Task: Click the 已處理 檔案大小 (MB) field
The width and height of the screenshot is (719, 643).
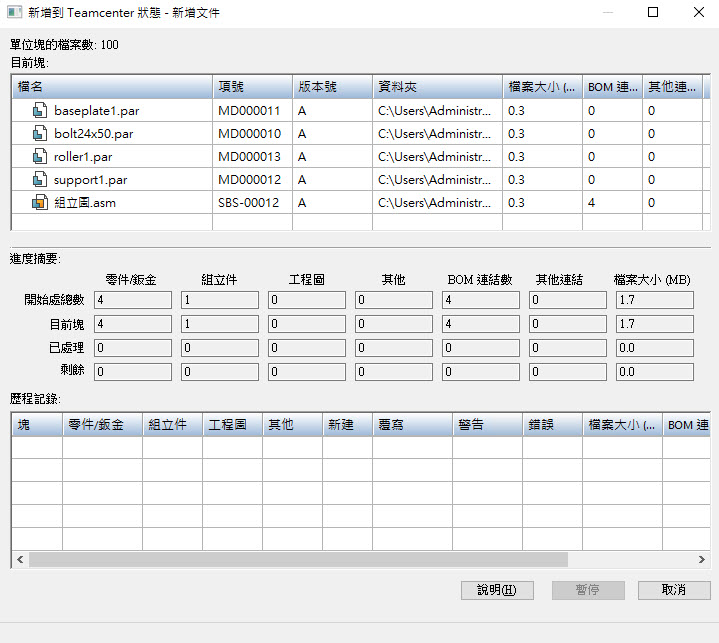Action: [x=655, y=348]
